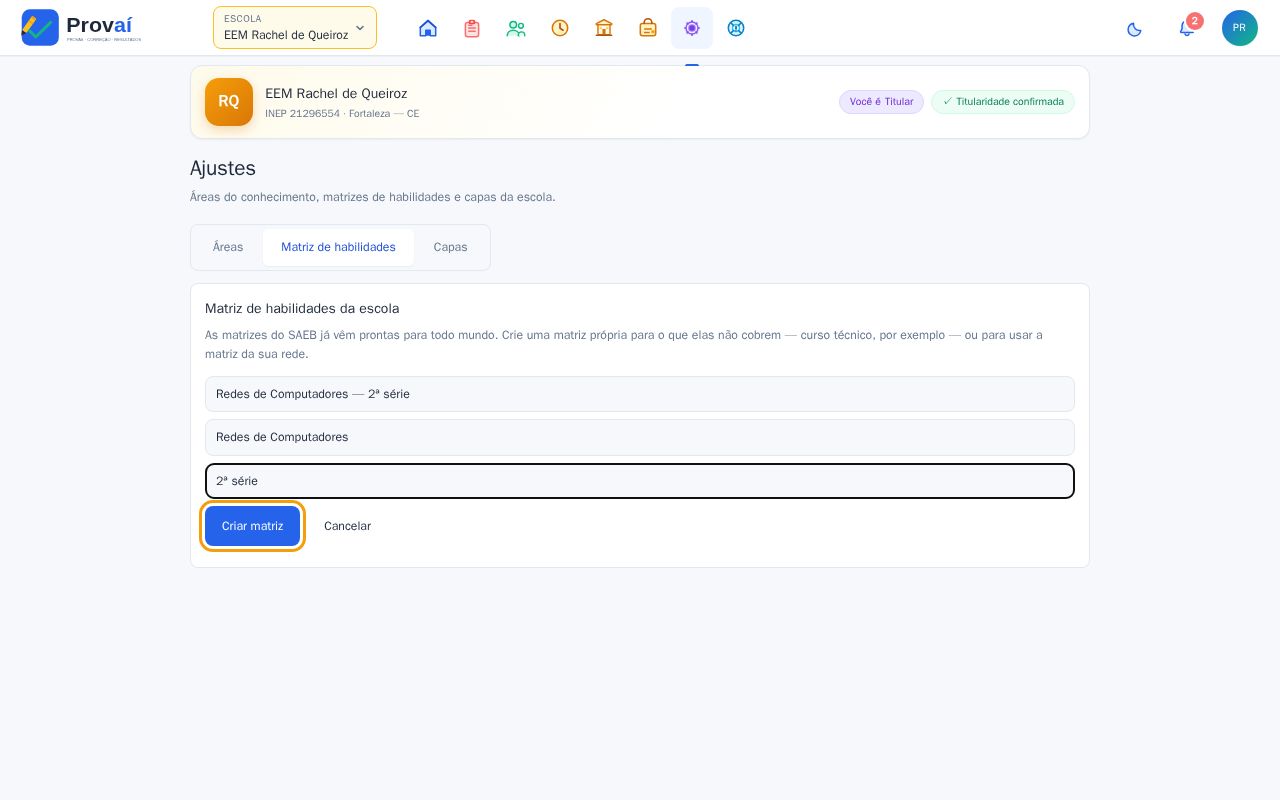Screen dimensions: 1280x800
Task: Open the home icon in top navigation
Action: [428, 28]
